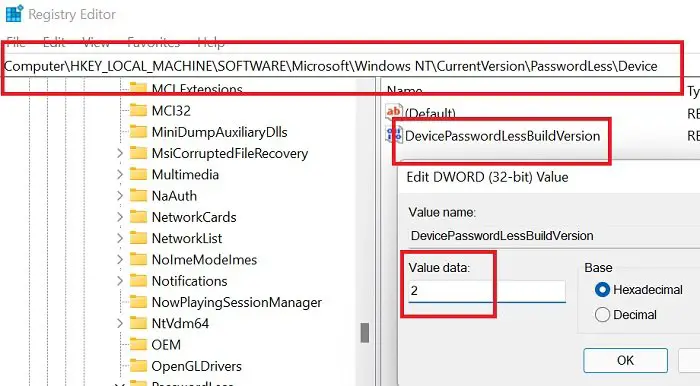700x386 pixels.
Task: Open the View menu
Action: (x=96, y=43)
